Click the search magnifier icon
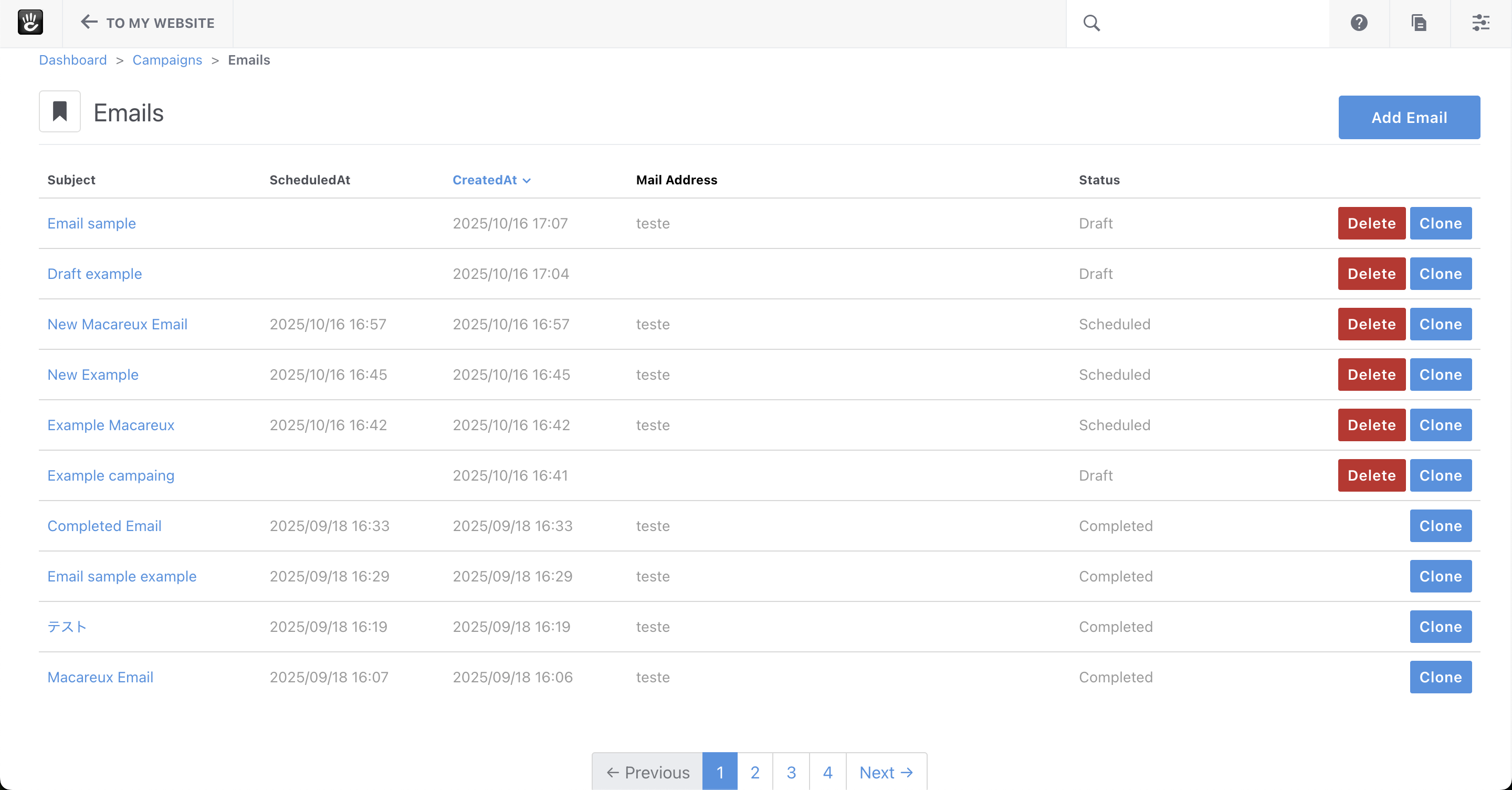Screen dimensions: 1512x790 (x=1091, y=23)
